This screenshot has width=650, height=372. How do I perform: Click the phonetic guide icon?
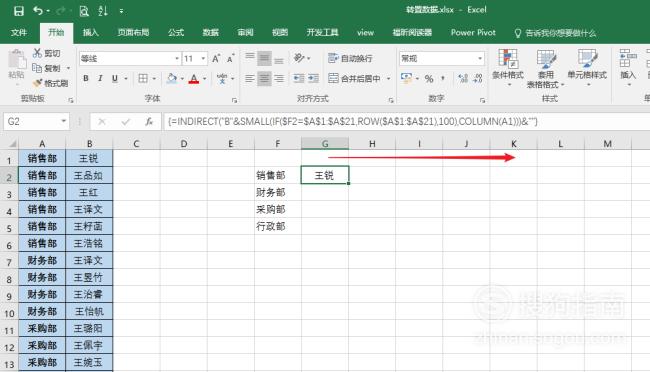click(x=222, y=78)
